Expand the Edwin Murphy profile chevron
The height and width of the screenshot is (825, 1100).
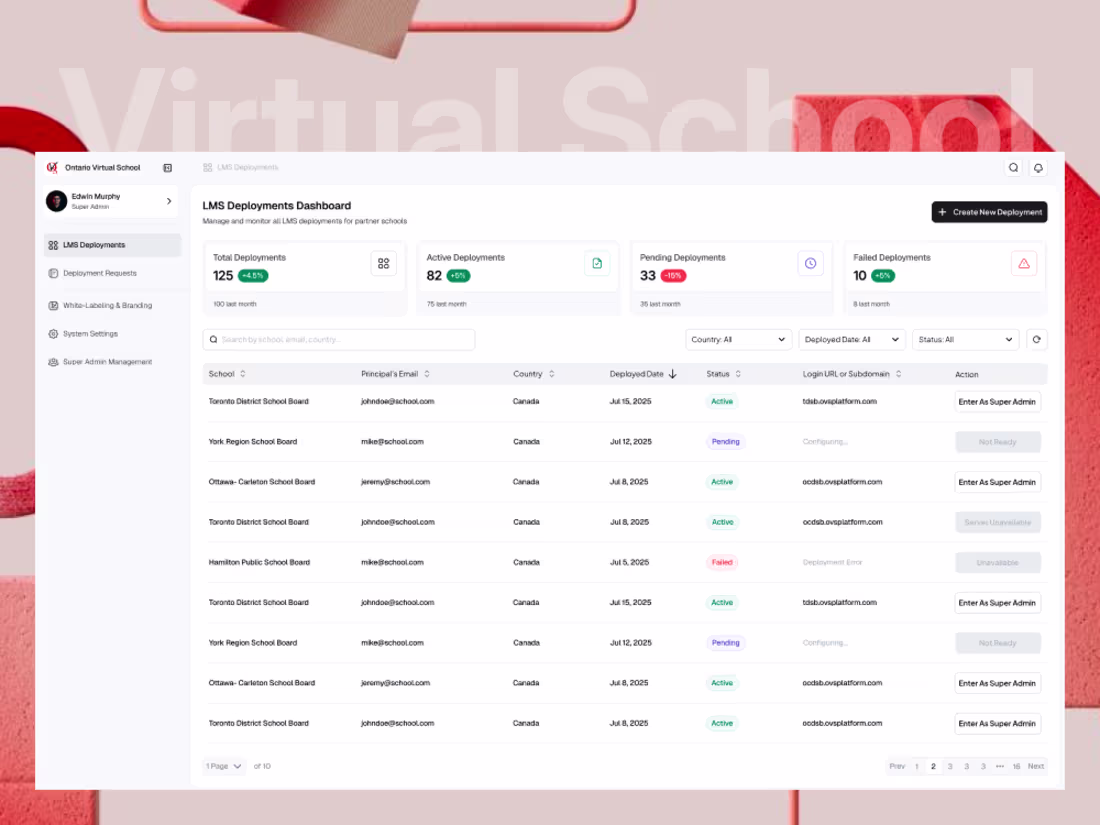[169, 201]
